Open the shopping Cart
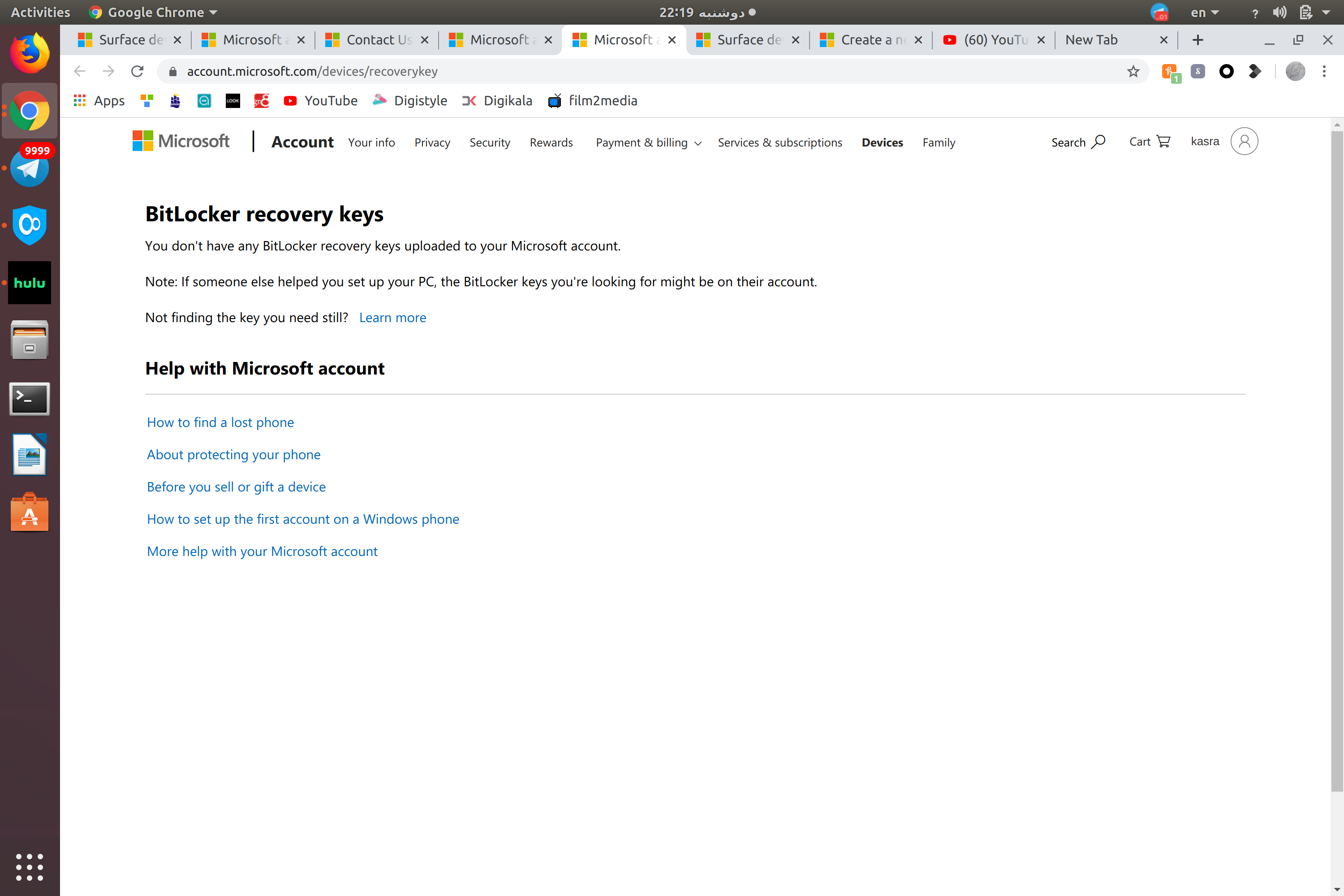 tap(1150, 141)
